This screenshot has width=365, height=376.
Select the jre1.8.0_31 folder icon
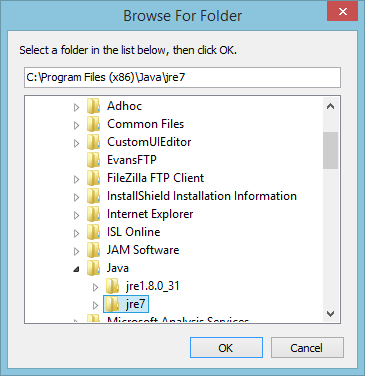[x=112, y=286]
